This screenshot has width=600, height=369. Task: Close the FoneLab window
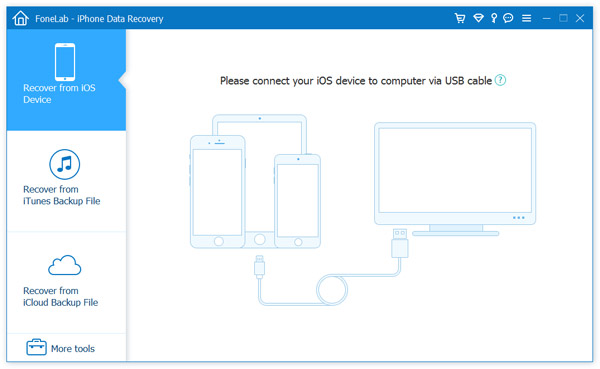pos(580,18)
